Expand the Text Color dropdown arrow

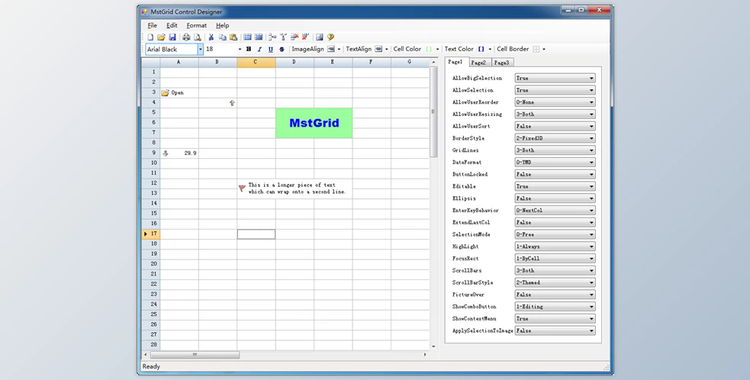[490, 49]
